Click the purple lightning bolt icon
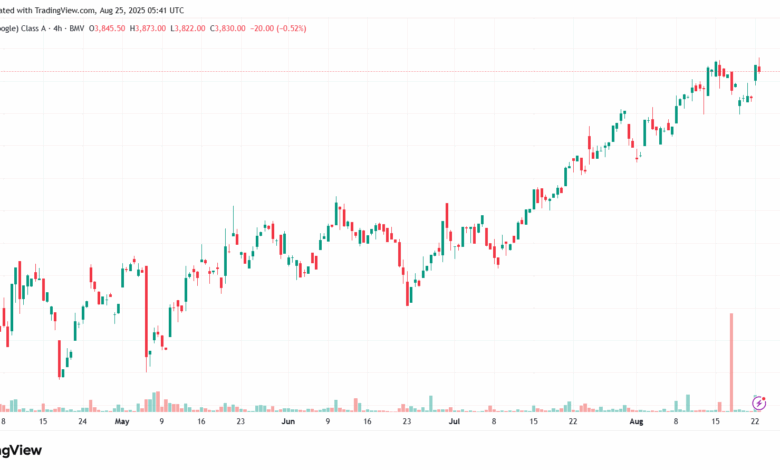The image size is (780, 470). click(759, 403)
